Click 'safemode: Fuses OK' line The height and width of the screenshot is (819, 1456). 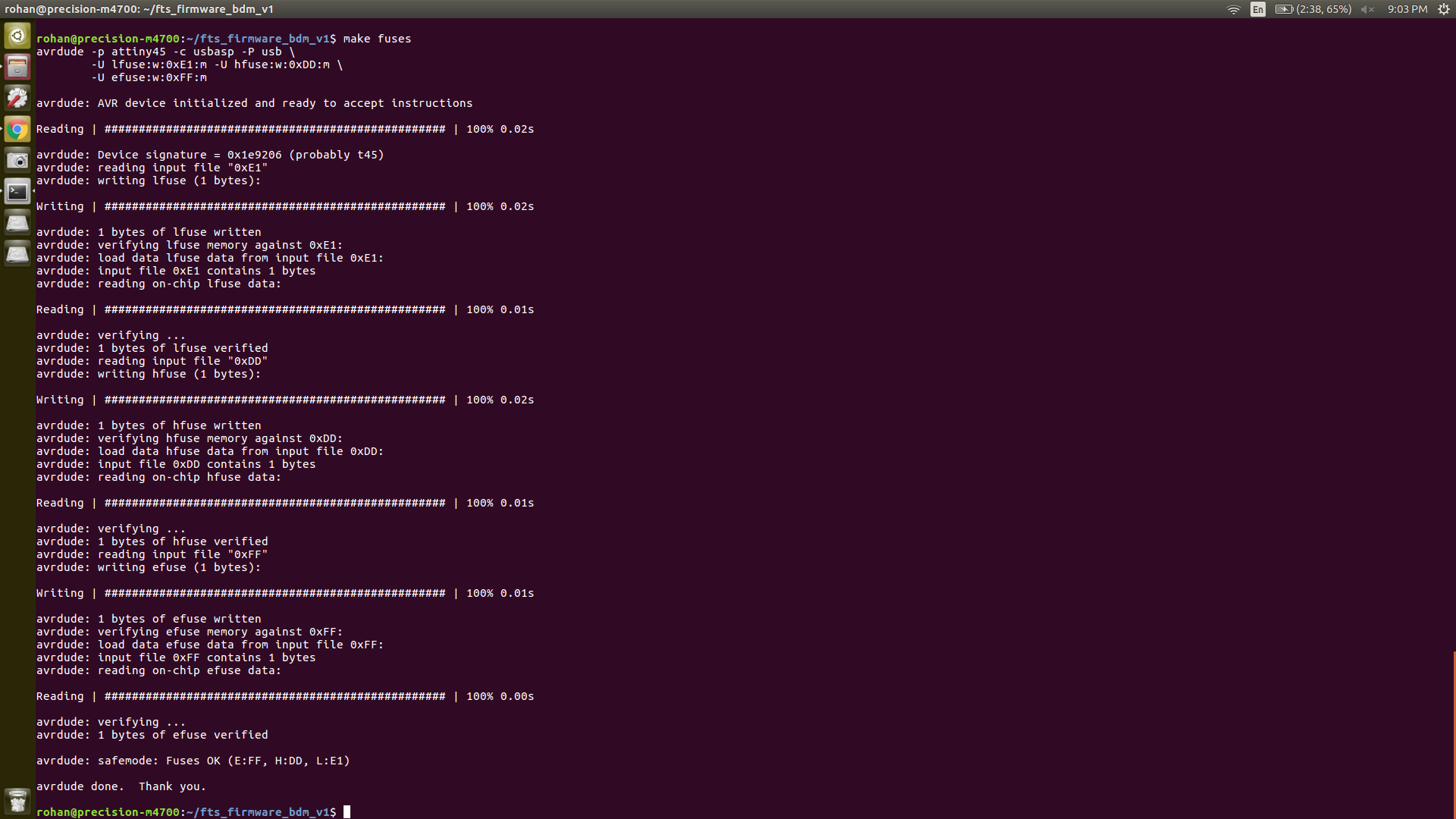193,761
